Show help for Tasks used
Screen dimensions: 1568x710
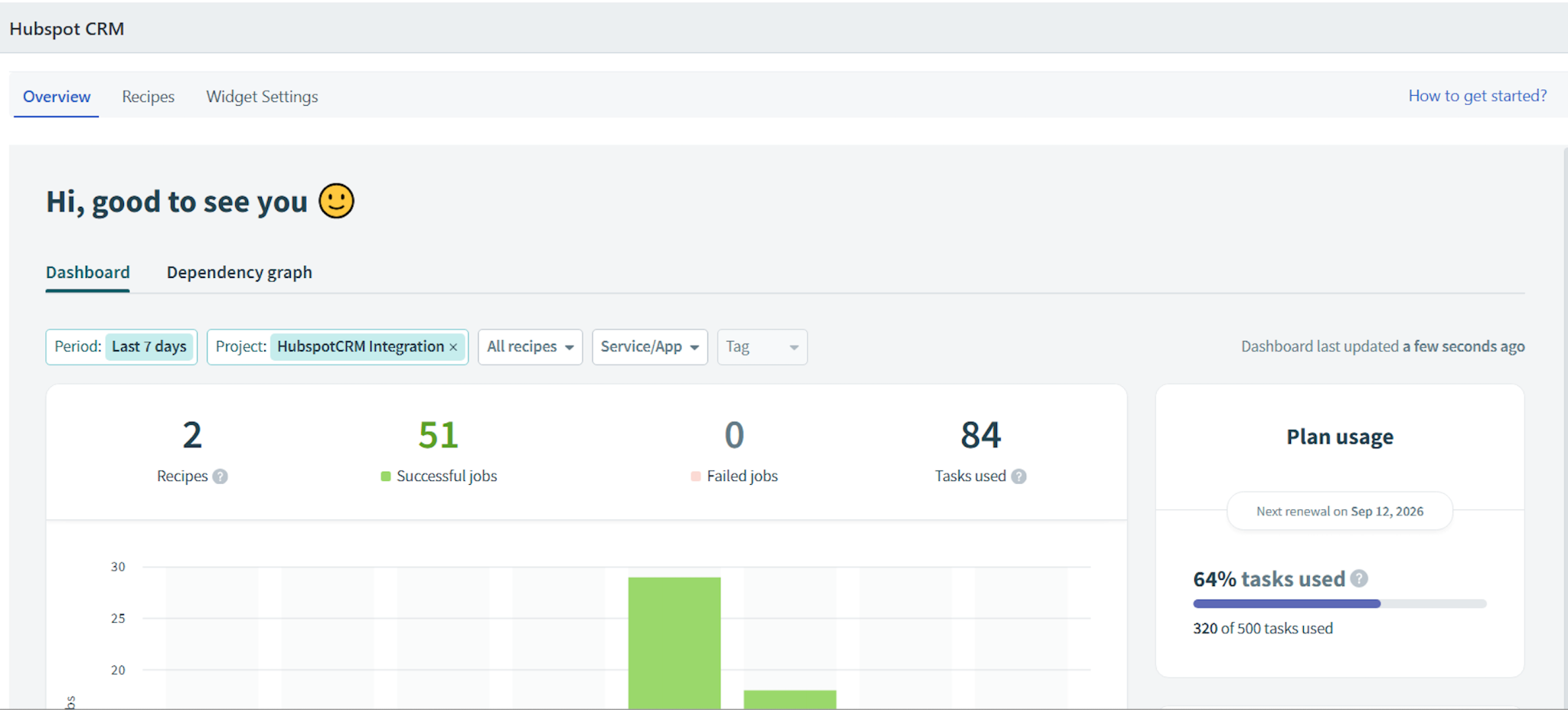coord(1018,476)
